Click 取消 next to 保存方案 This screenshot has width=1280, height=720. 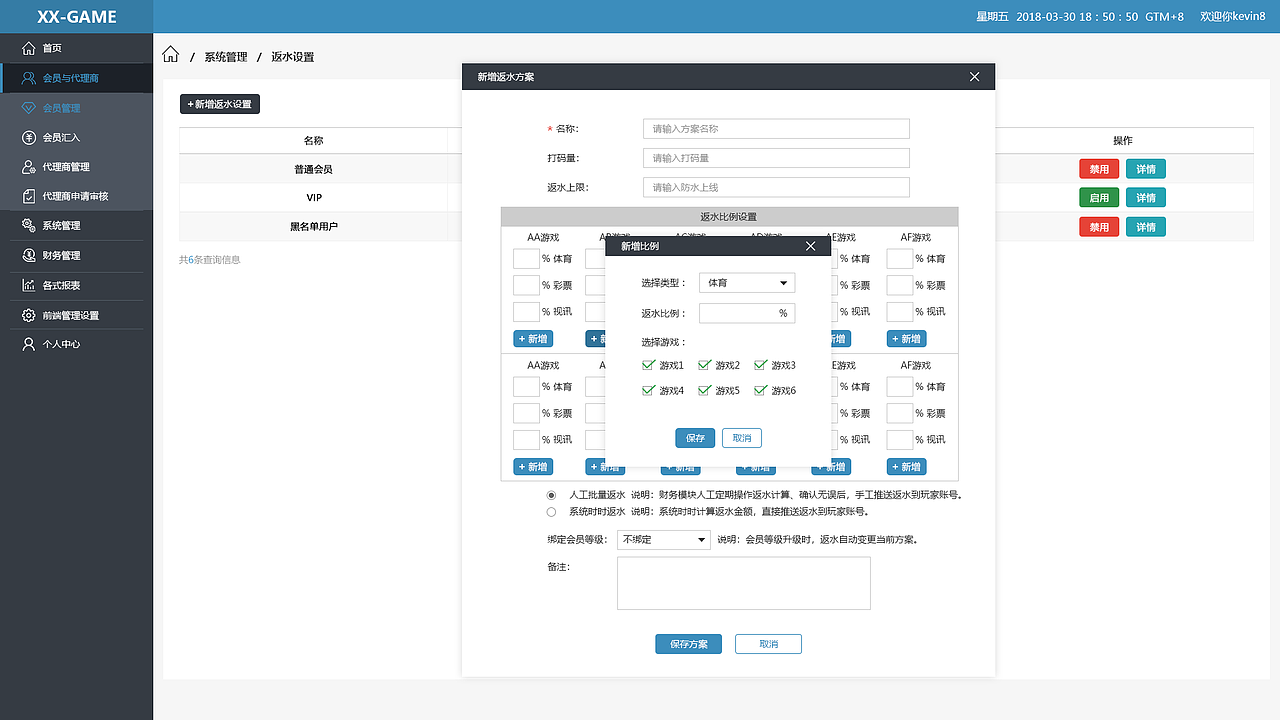pyautogui.click(x=768, y=644)
